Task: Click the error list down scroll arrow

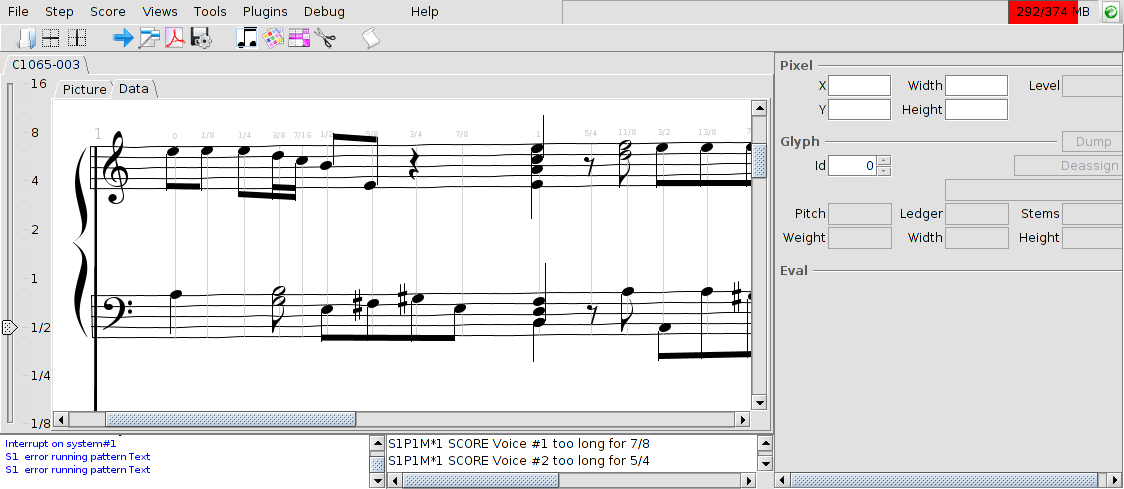Action: 766,464
